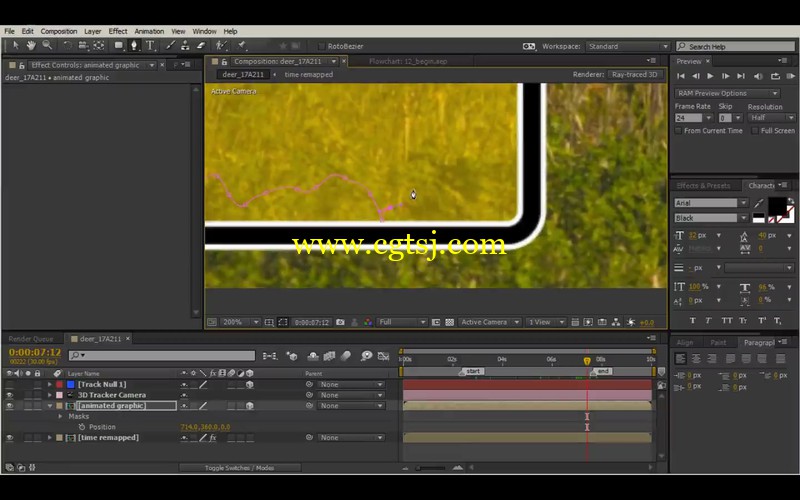This screenshot has height=500, width=800.
Task: Click the deer_17A211 breadcrumb button
Action: (x=243, y=74)
